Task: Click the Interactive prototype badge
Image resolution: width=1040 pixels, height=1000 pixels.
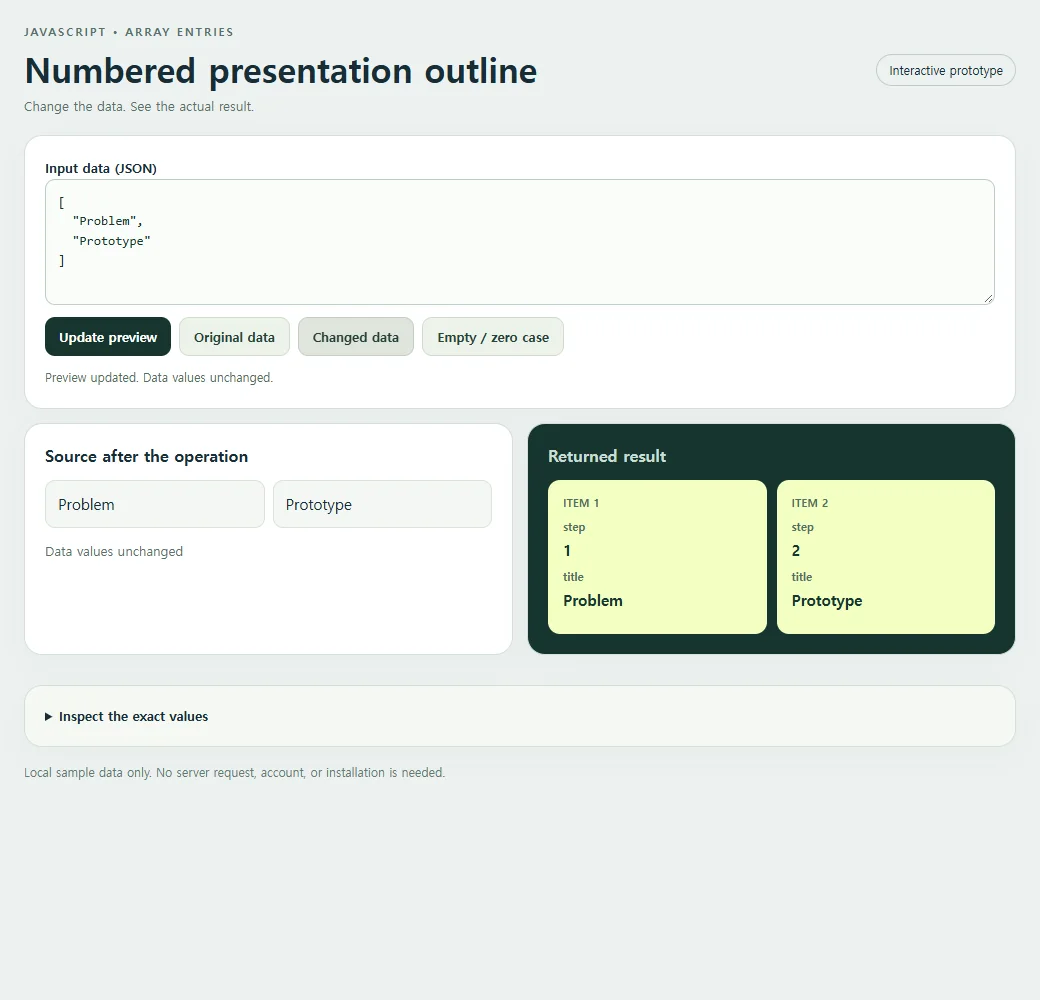Action: coord(946,70)
